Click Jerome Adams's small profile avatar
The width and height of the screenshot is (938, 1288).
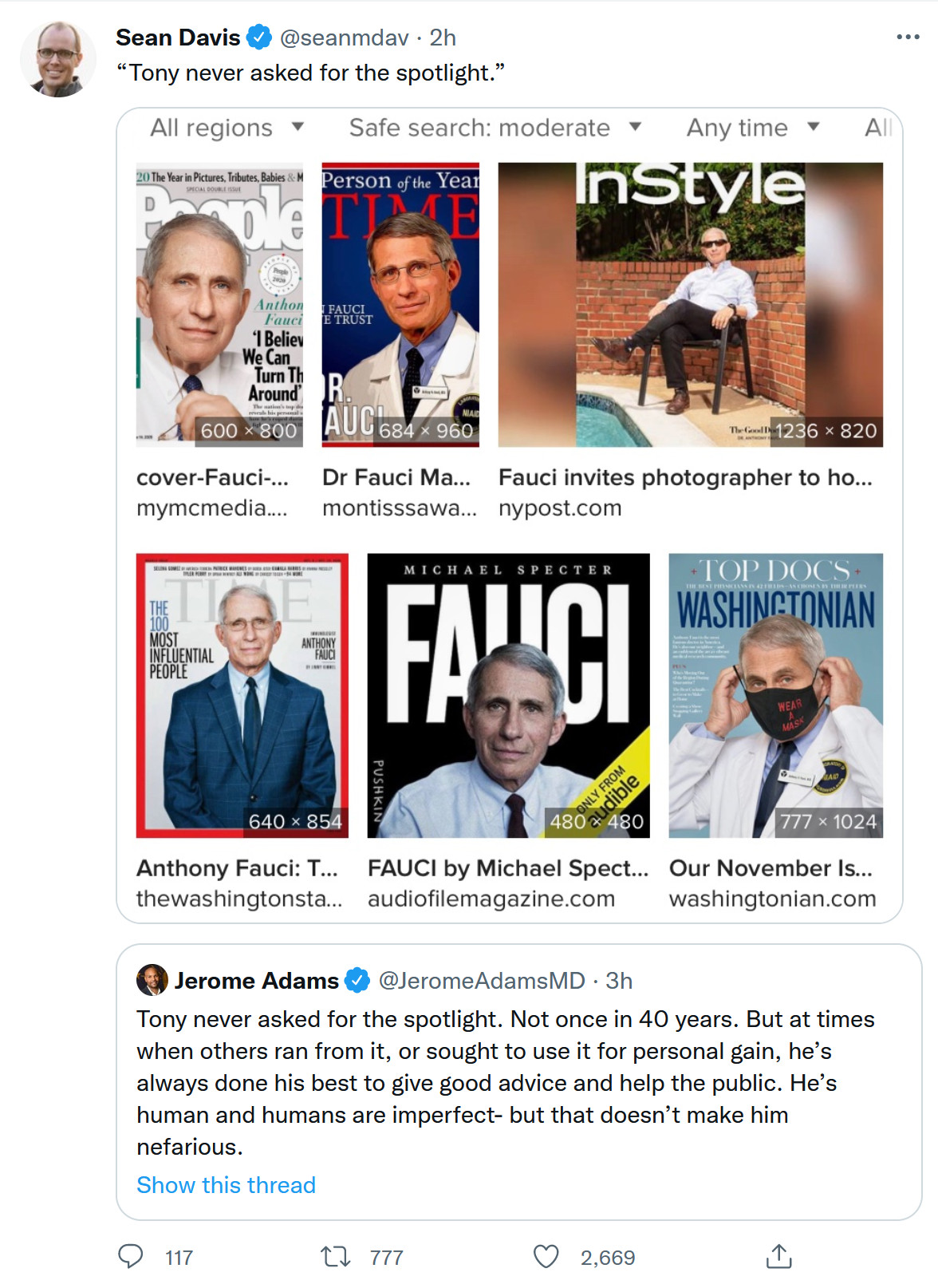[152, 980]
